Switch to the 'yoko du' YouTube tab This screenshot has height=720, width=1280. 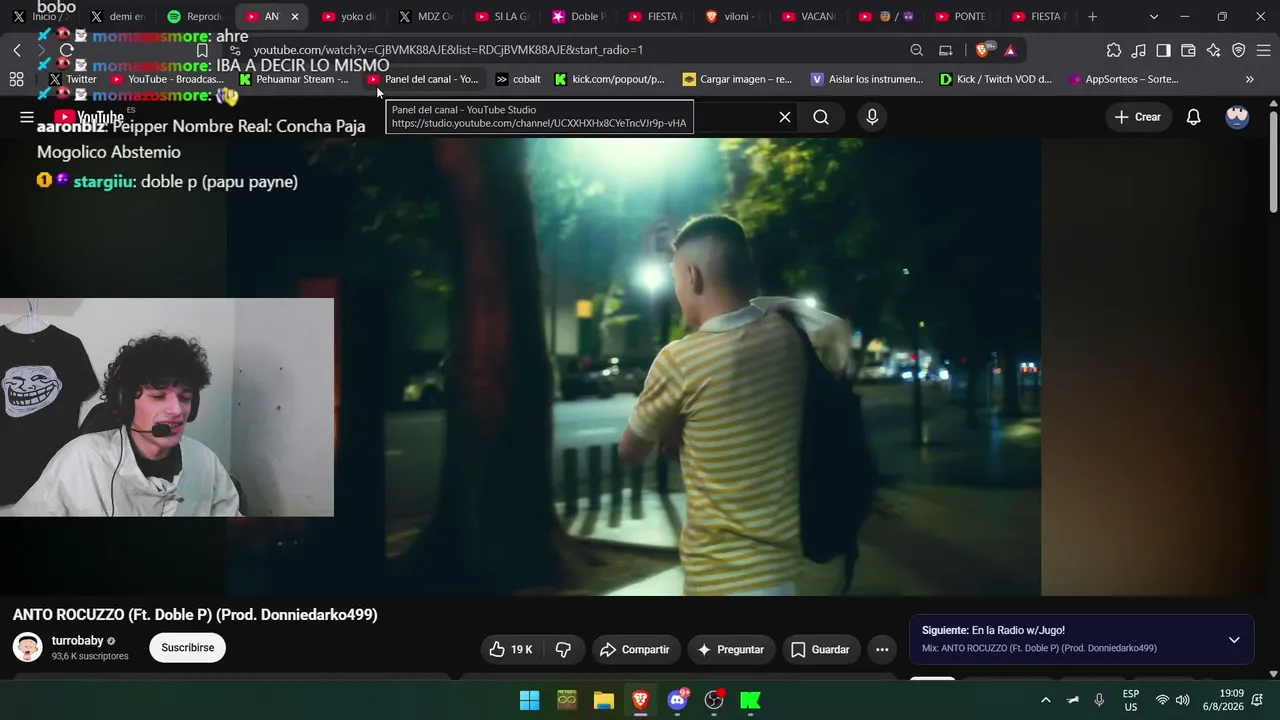tap(350, 17)
